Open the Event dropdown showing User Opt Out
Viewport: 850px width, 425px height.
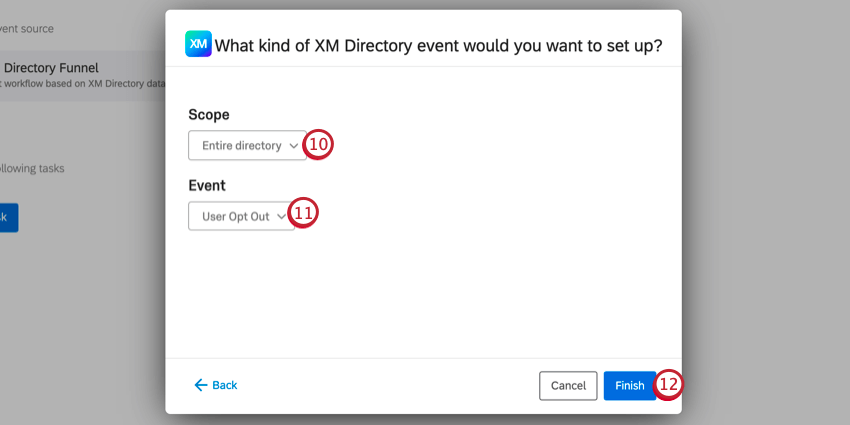click(x=236, y=216)
